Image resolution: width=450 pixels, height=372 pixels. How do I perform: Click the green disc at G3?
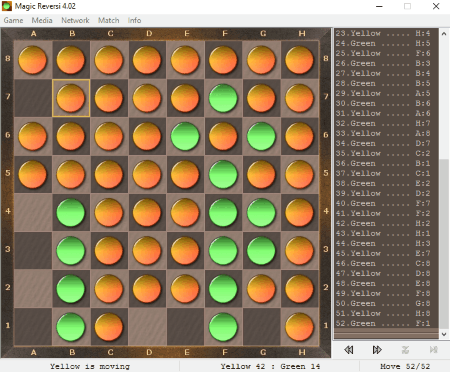(x=261, y=250)
